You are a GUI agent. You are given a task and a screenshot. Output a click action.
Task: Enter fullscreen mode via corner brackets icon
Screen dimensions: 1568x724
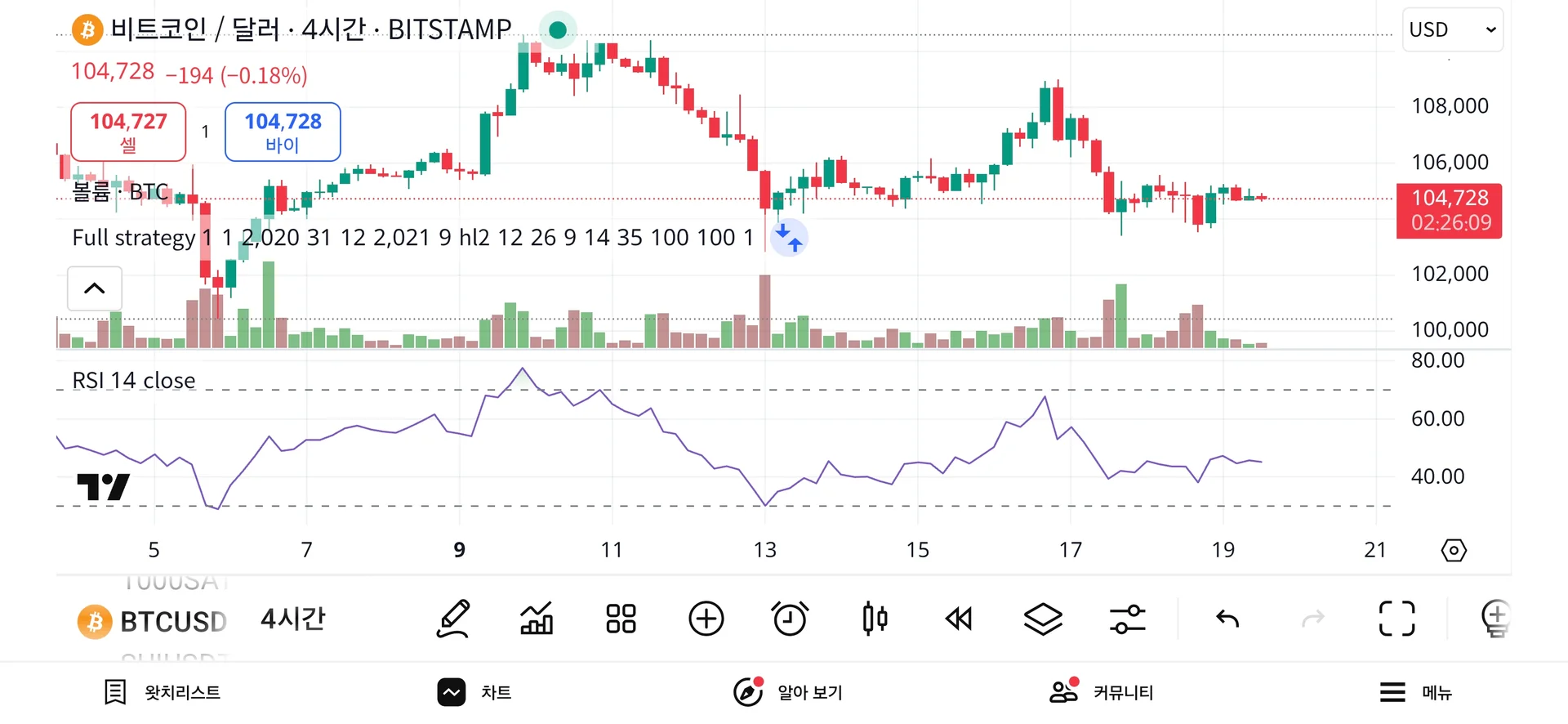click(1396, 619)
